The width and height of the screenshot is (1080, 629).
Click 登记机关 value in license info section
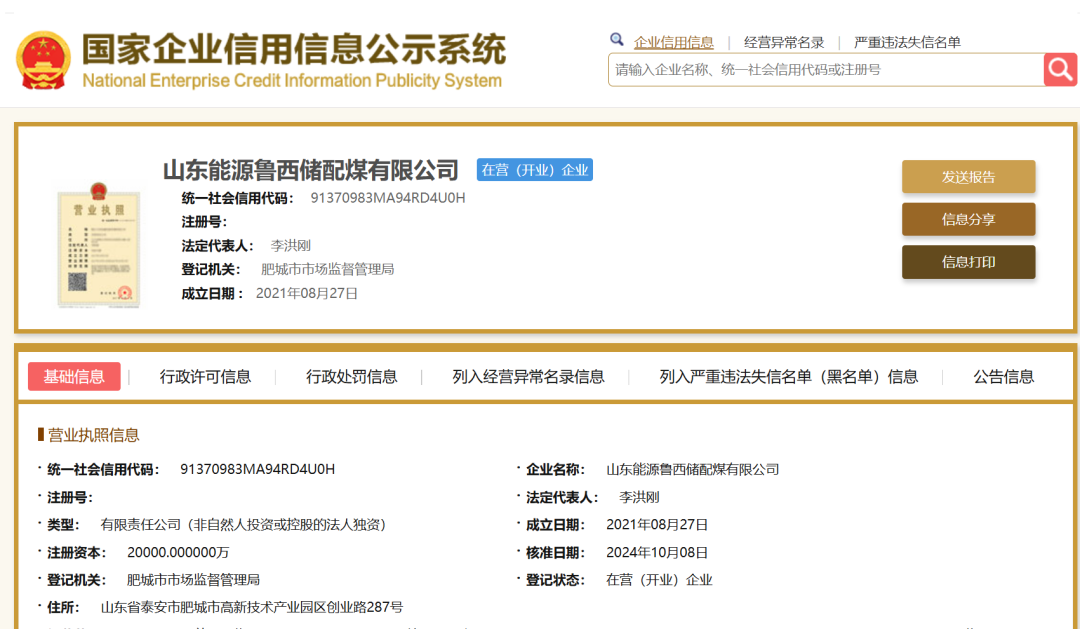coord(194,580)
